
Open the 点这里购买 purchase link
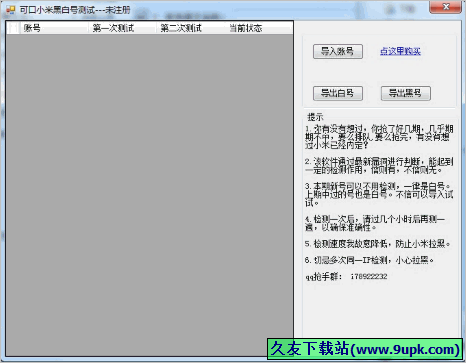coord(400,51)
